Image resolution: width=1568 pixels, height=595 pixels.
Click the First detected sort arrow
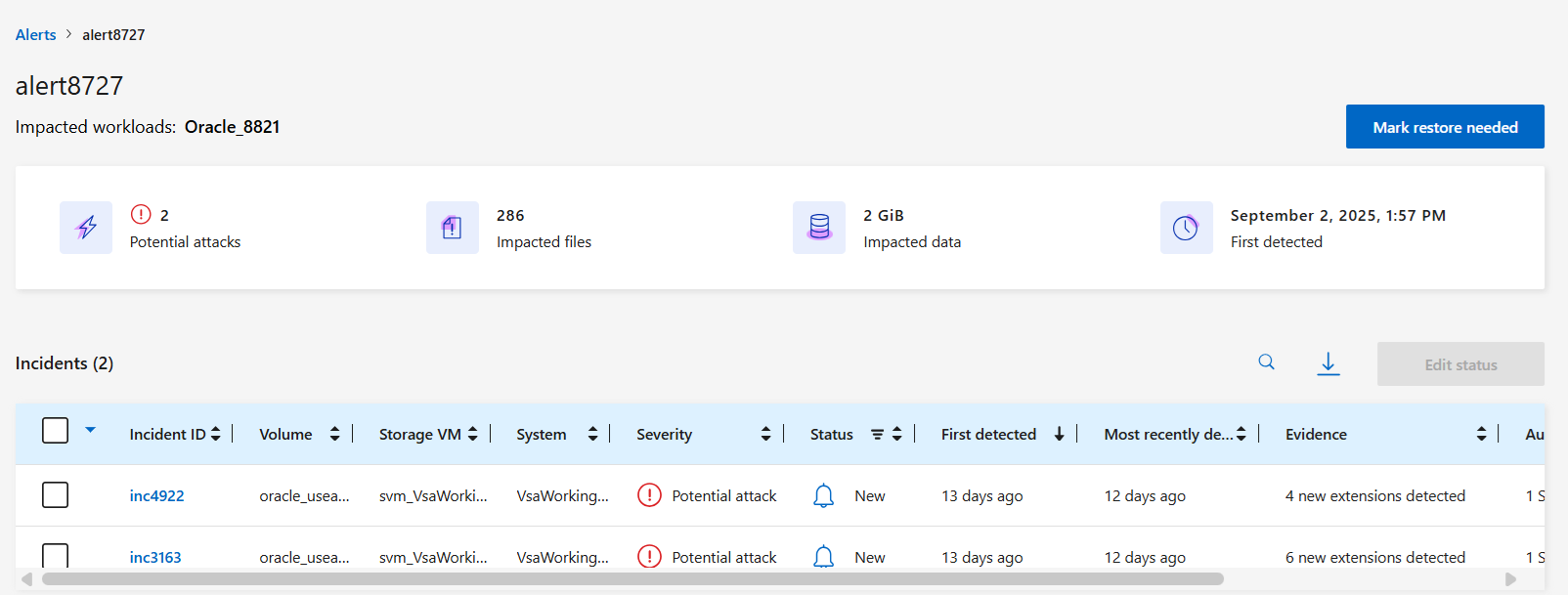pos(1059,435)
